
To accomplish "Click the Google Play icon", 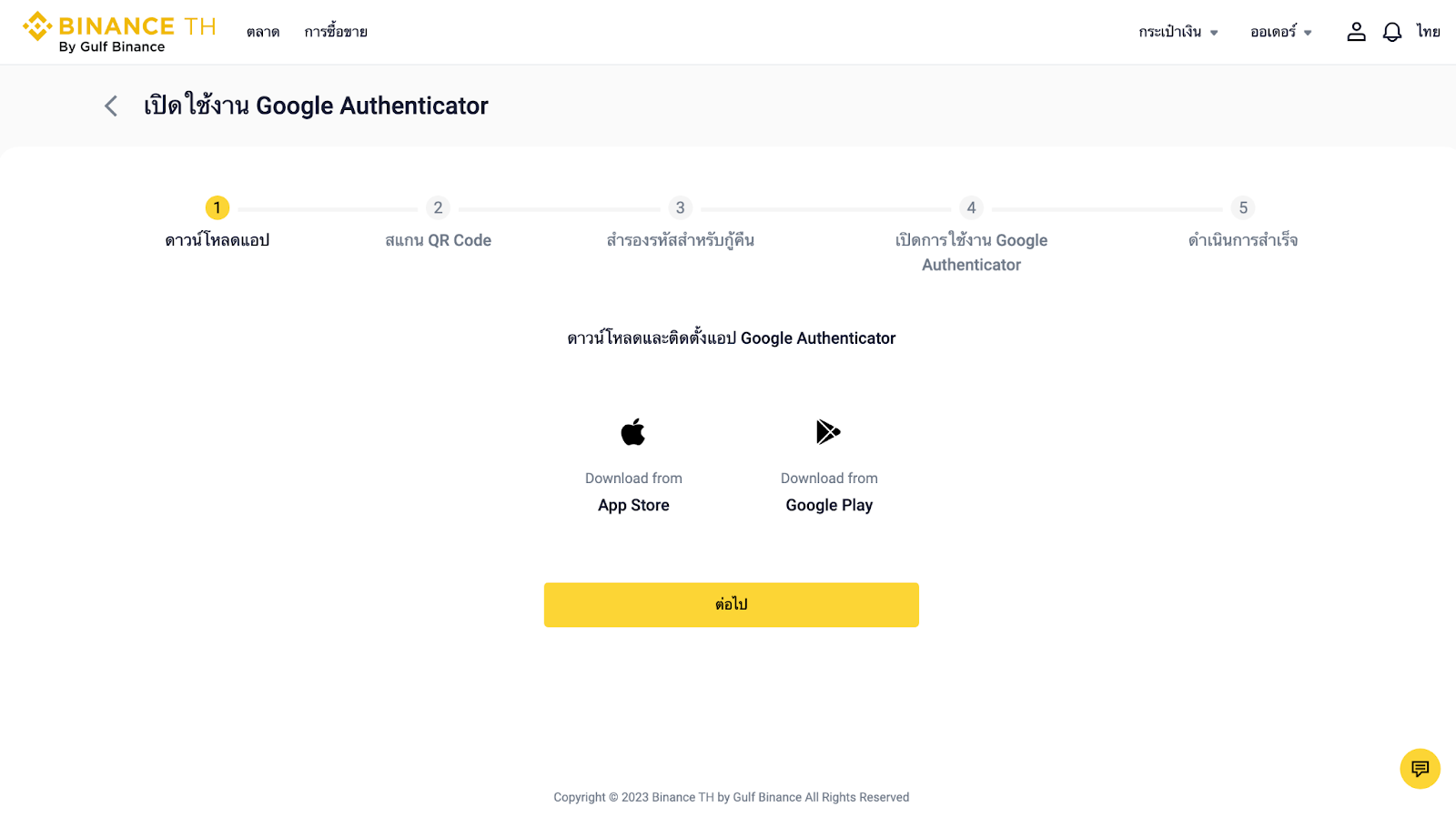I will click(x=828, y=432).
